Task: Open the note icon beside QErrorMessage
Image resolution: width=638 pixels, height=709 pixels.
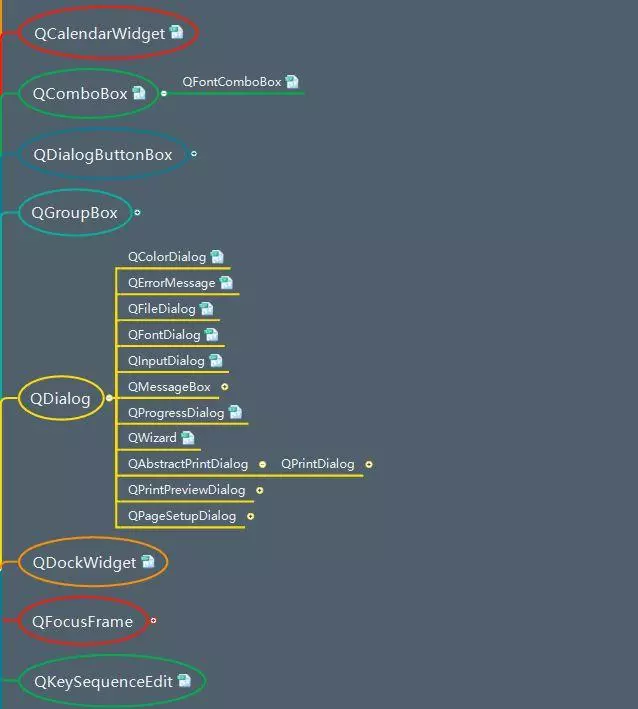Action: point(226,282)
